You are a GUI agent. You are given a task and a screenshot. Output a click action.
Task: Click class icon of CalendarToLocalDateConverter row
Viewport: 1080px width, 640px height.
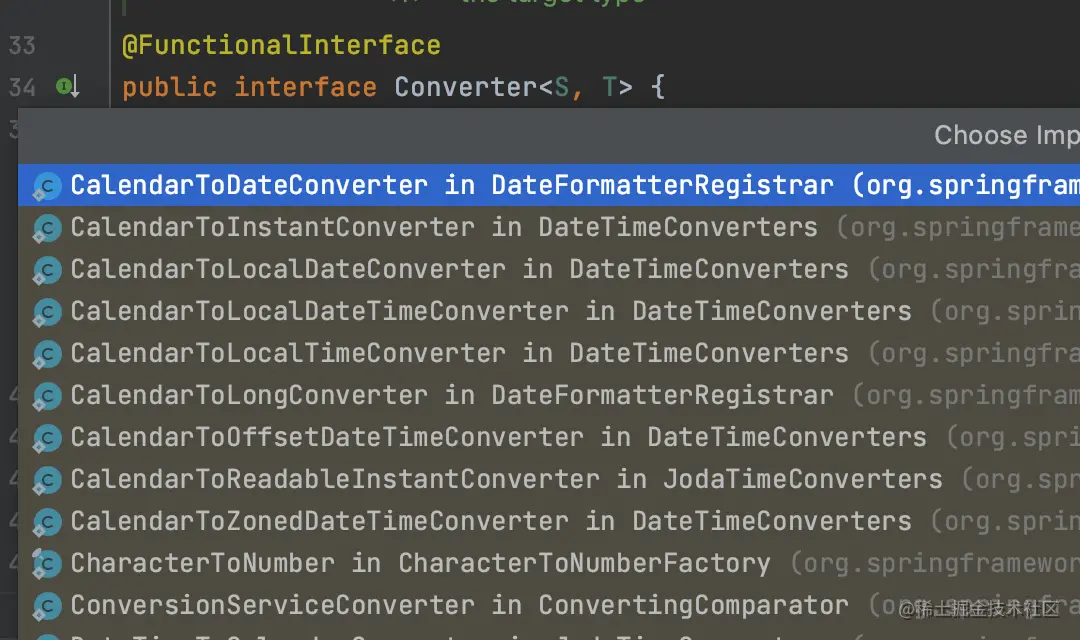[x=47, y=270]
